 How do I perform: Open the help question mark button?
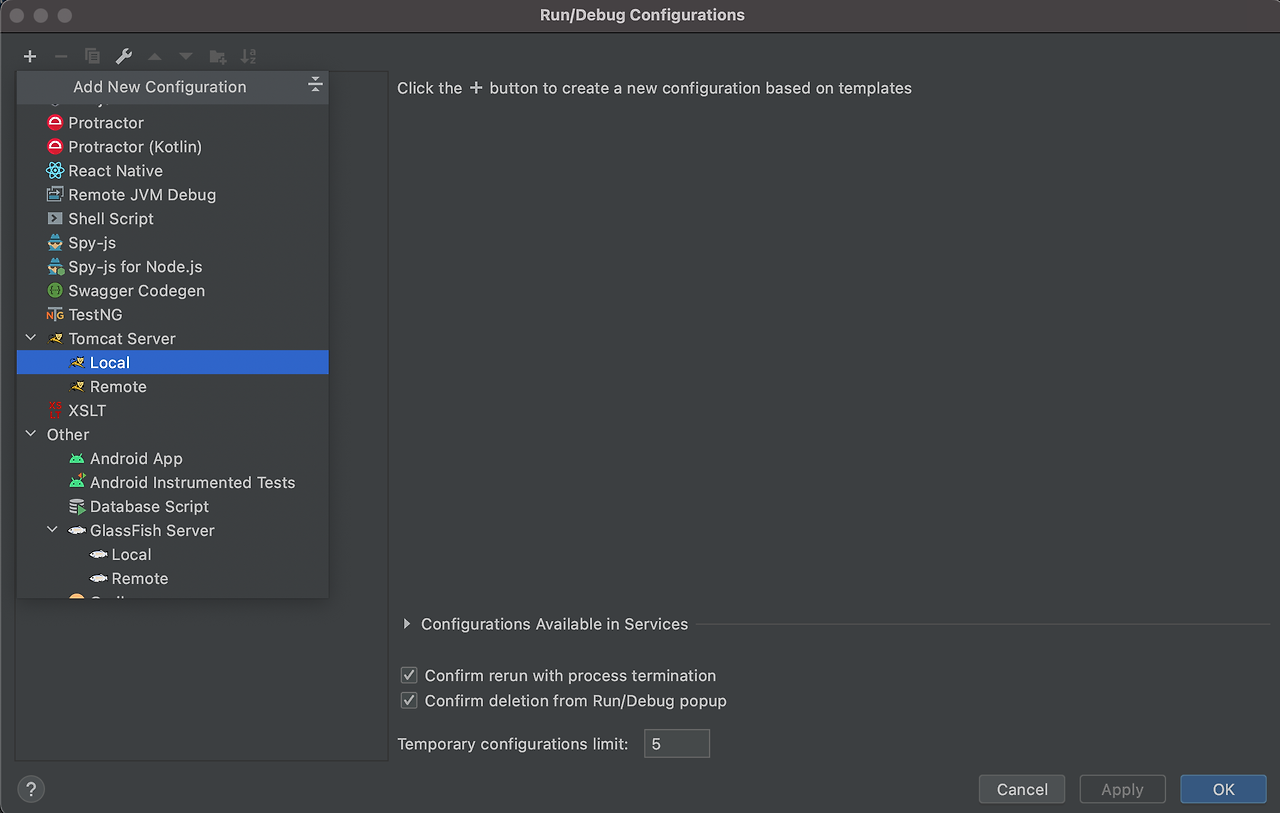click(x=31, y=789)
